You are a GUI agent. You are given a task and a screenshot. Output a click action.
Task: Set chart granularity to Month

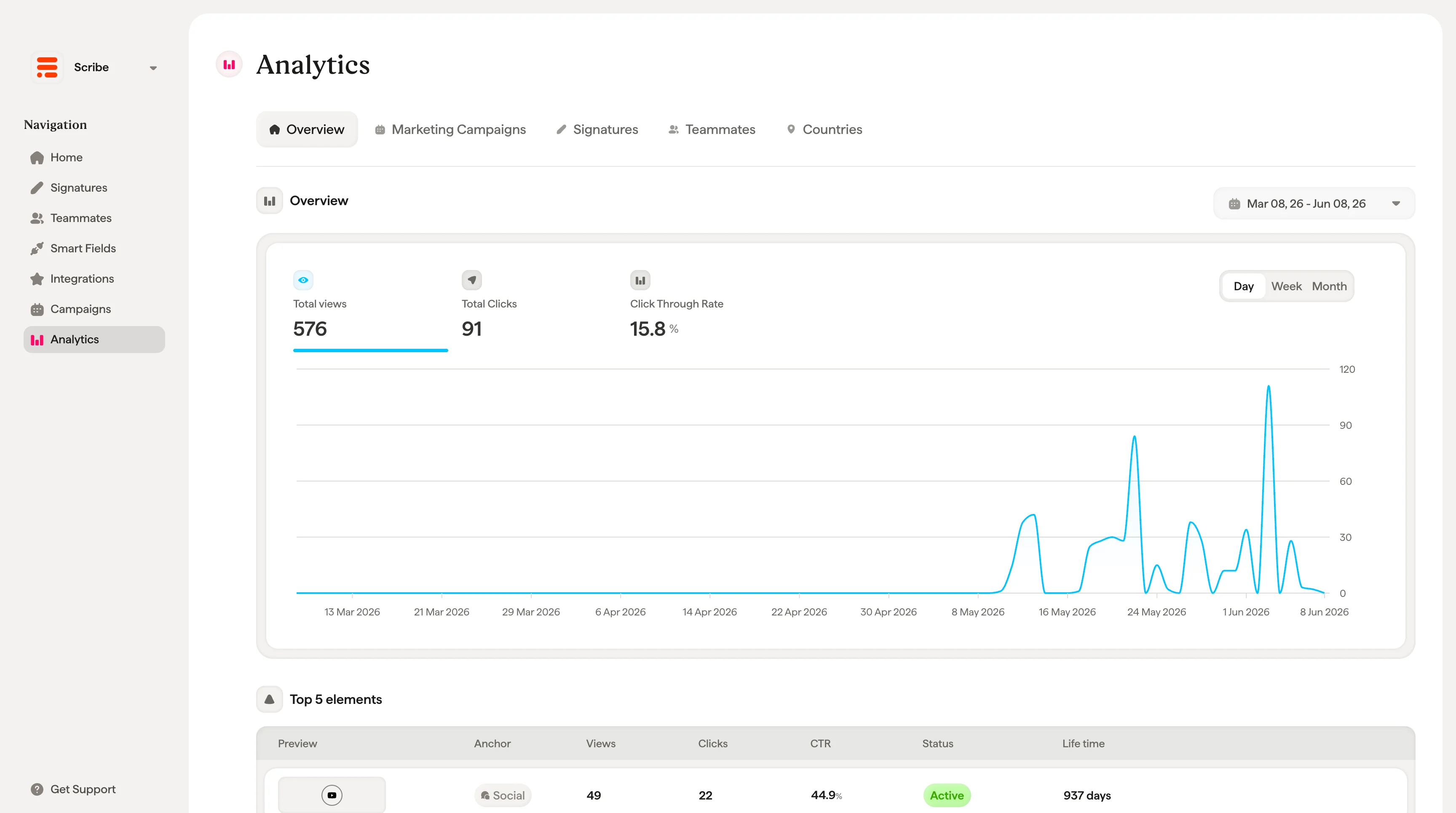point(1329,286)
